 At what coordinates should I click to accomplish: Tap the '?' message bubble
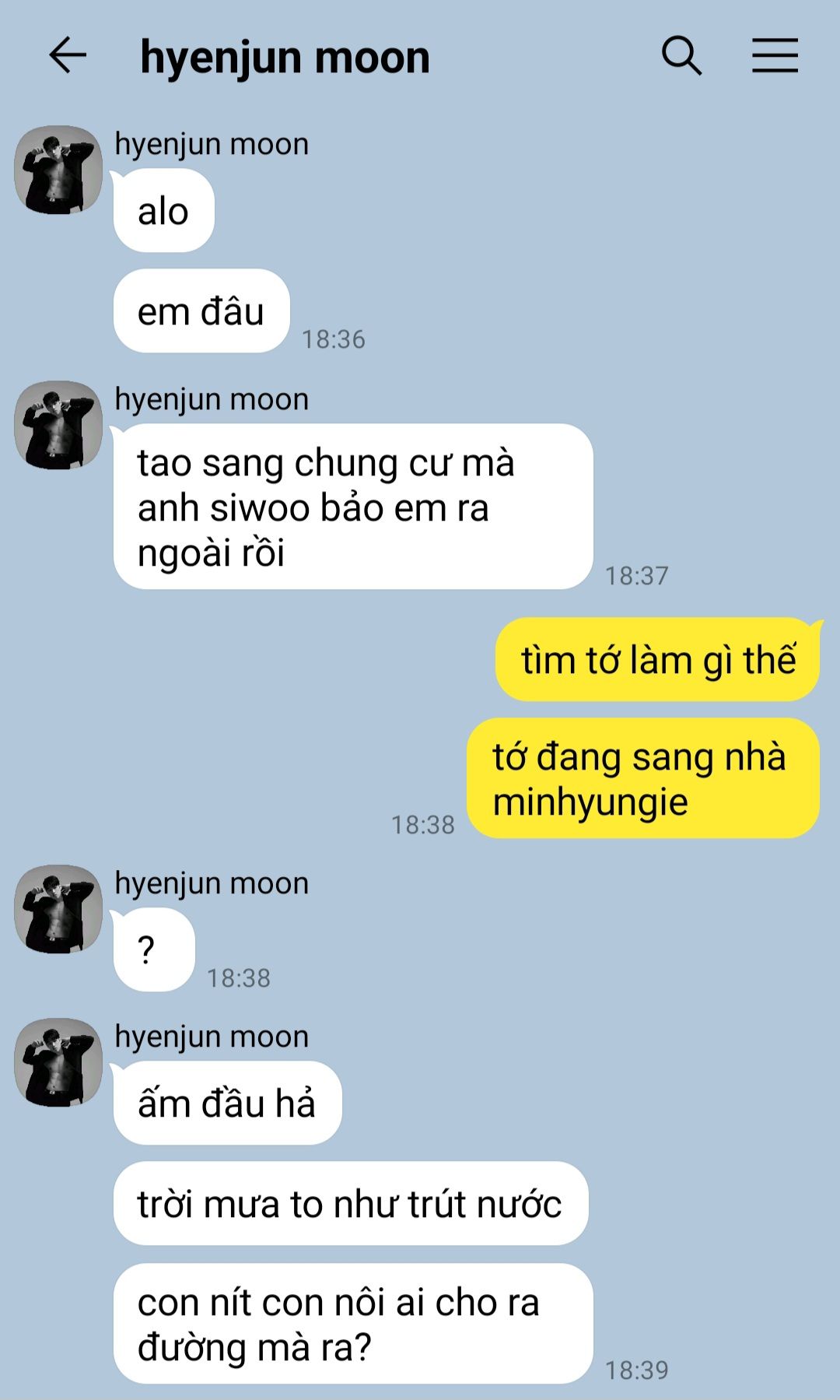click(x=154, y=949)
